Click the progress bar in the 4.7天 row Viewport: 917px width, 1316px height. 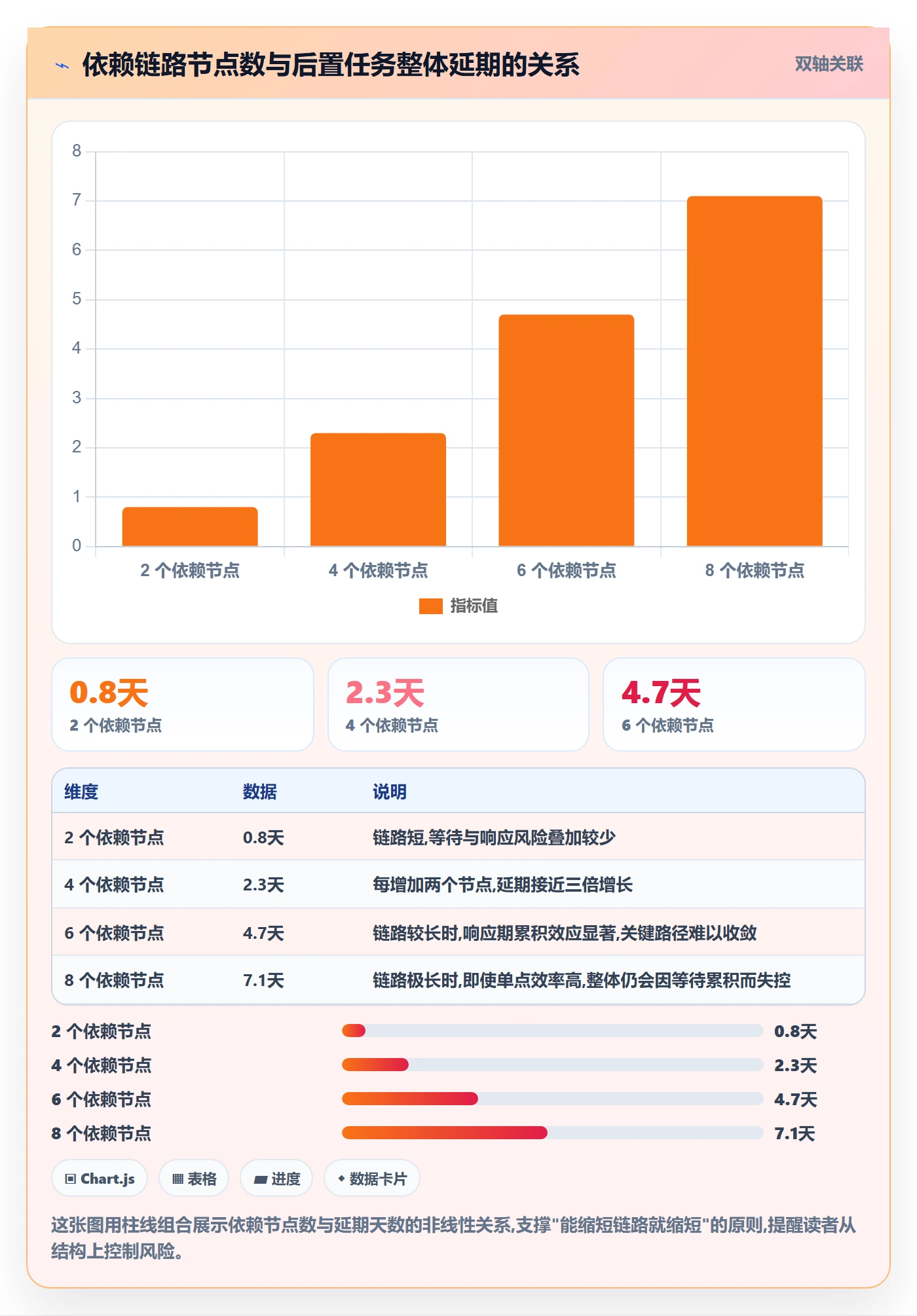(x=552, y=1099)
